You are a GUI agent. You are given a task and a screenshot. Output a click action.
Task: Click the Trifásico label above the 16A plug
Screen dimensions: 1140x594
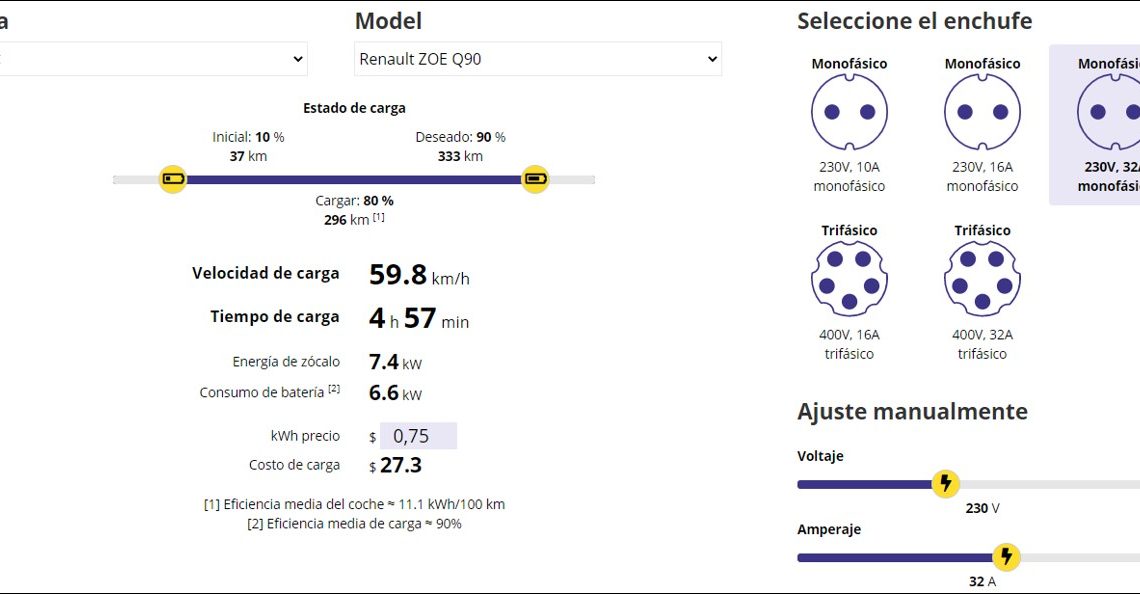849,231
